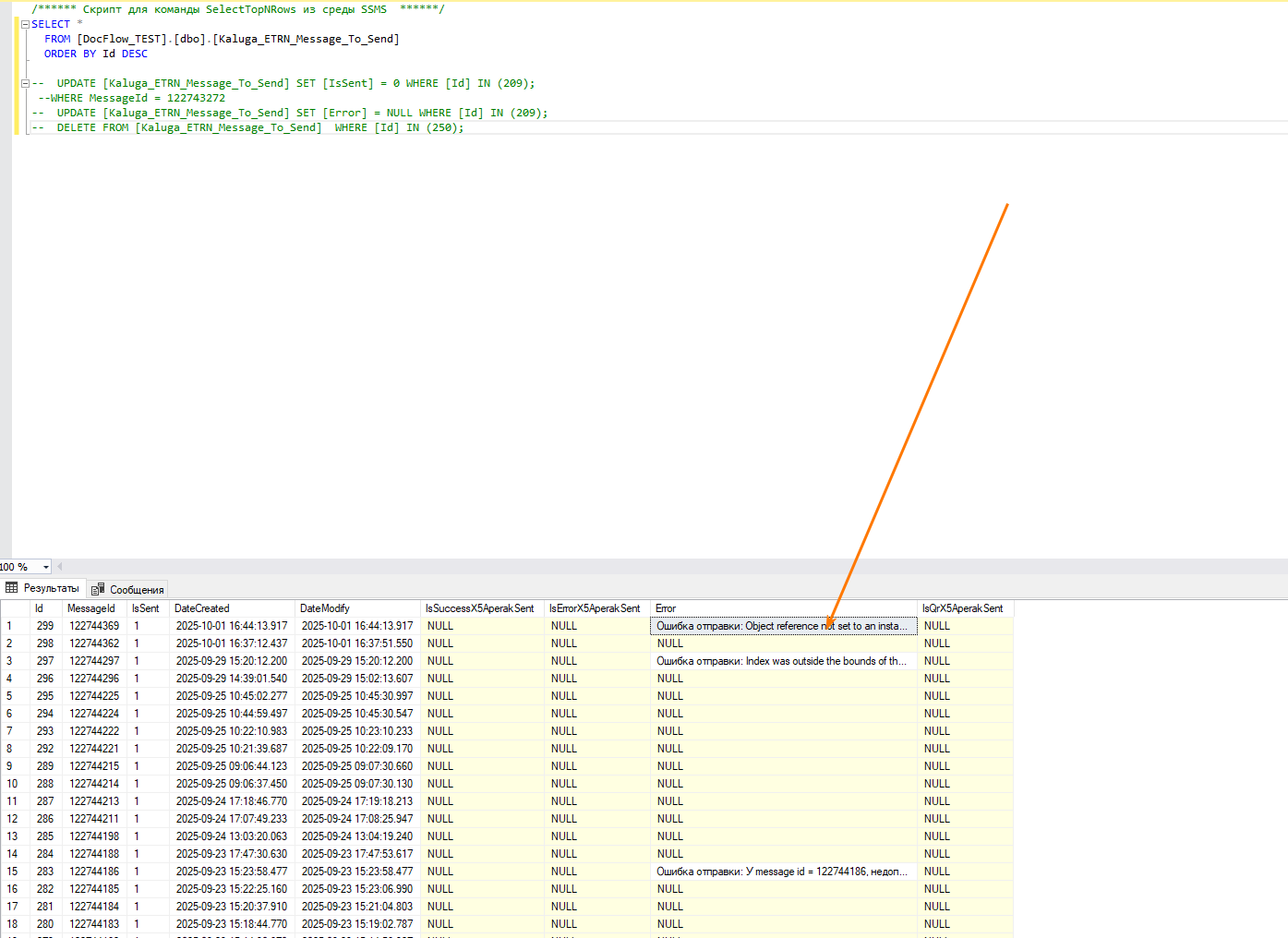Click the Id cell 299

(46, 626)
